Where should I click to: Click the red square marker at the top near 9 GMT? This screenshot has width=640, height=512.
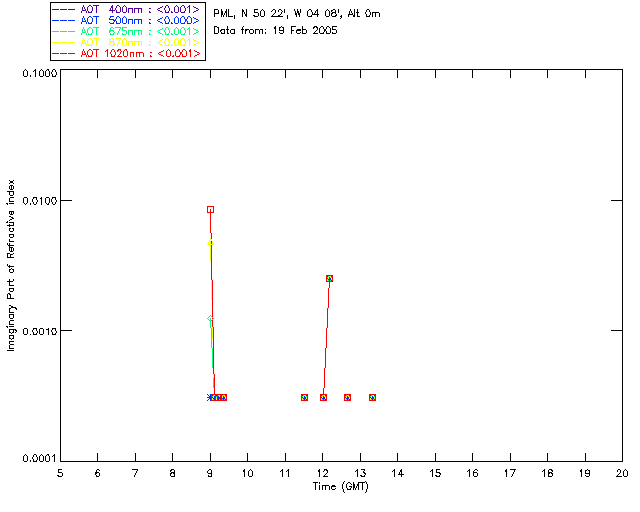[x=210, y=209]
